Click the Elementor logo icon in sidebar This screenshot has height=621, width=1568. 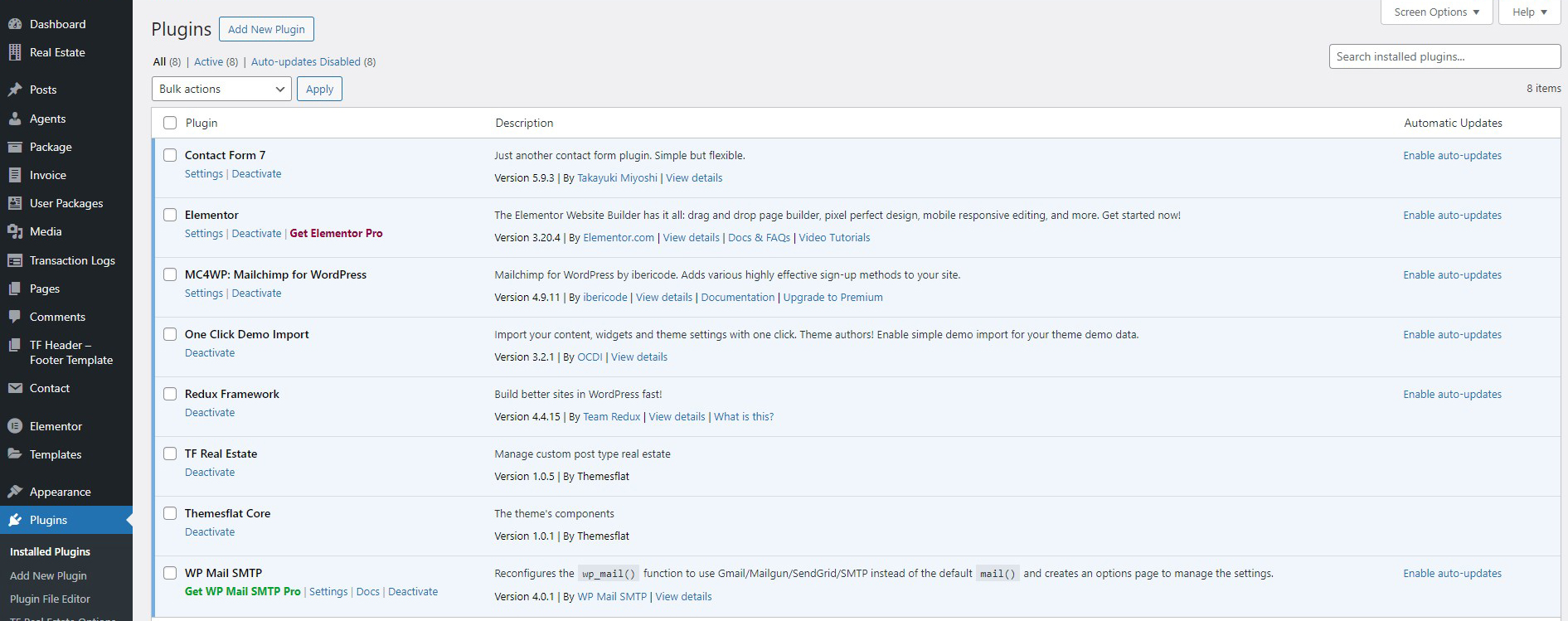tap(14, 426)
